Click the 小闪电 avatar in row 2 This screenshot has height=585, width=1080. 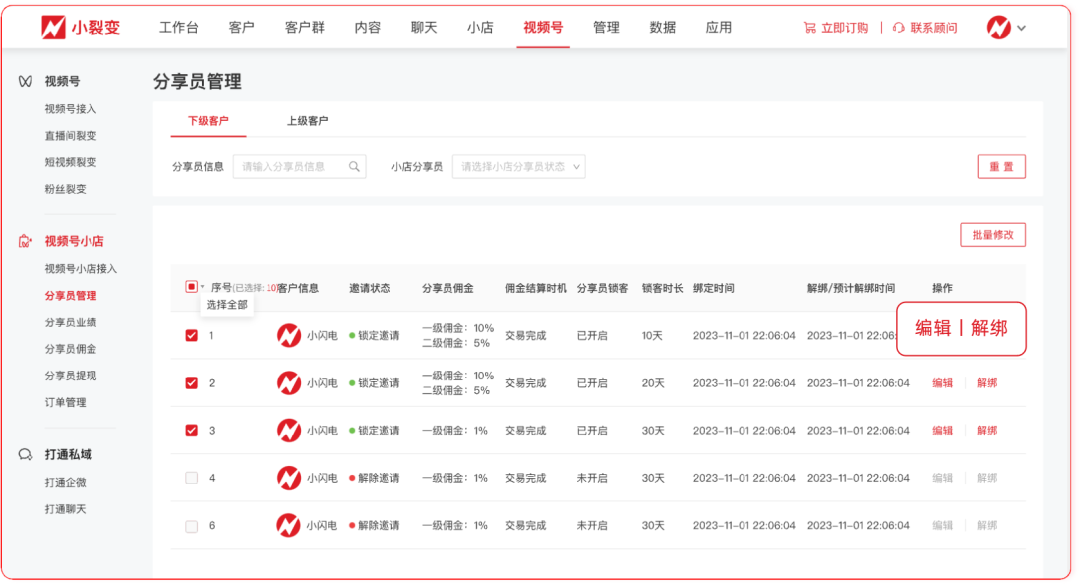(289, 380)
